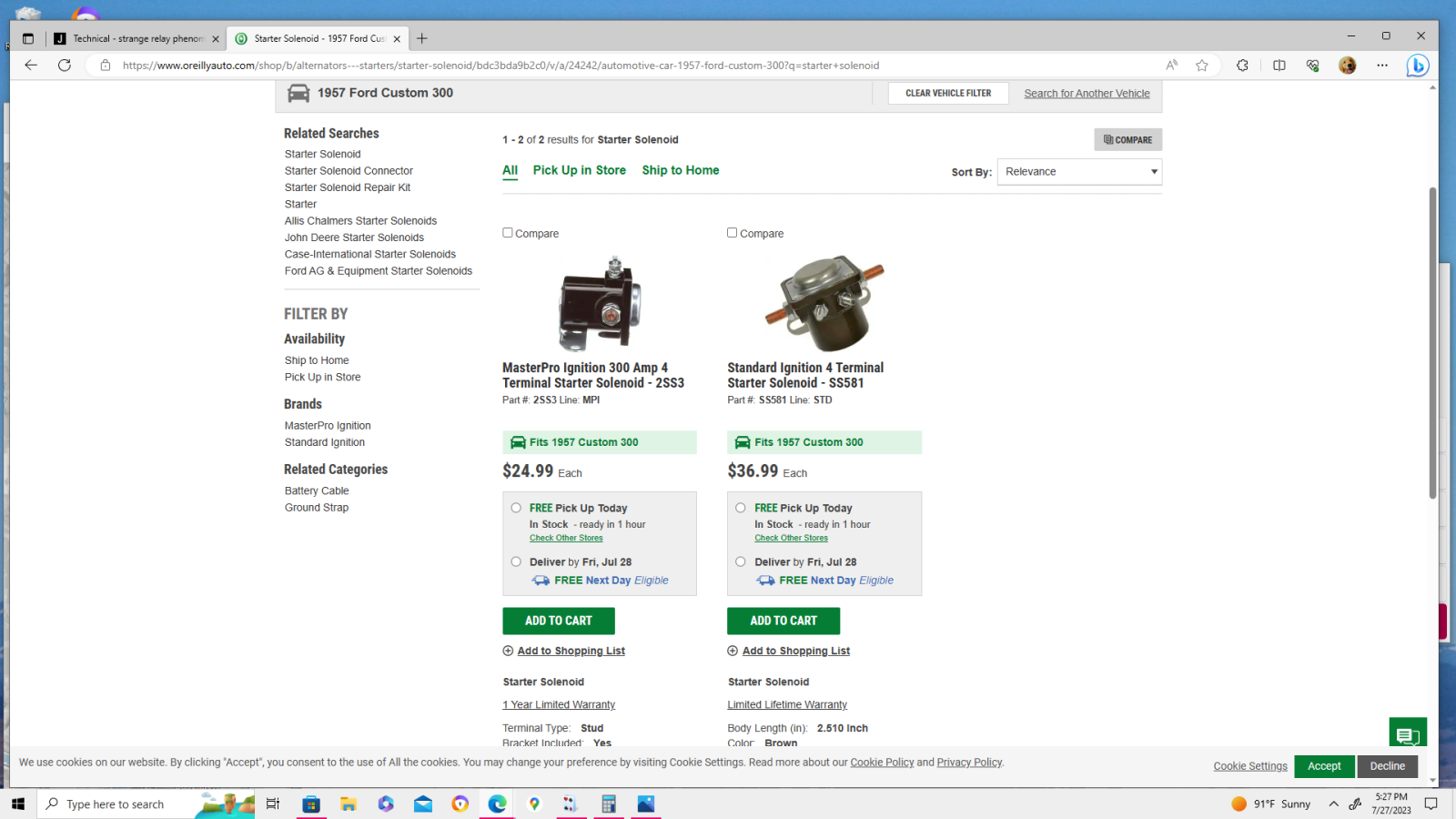Switch to Ship to Home tab
1456x819 pixels.
[x=681, y=170]
